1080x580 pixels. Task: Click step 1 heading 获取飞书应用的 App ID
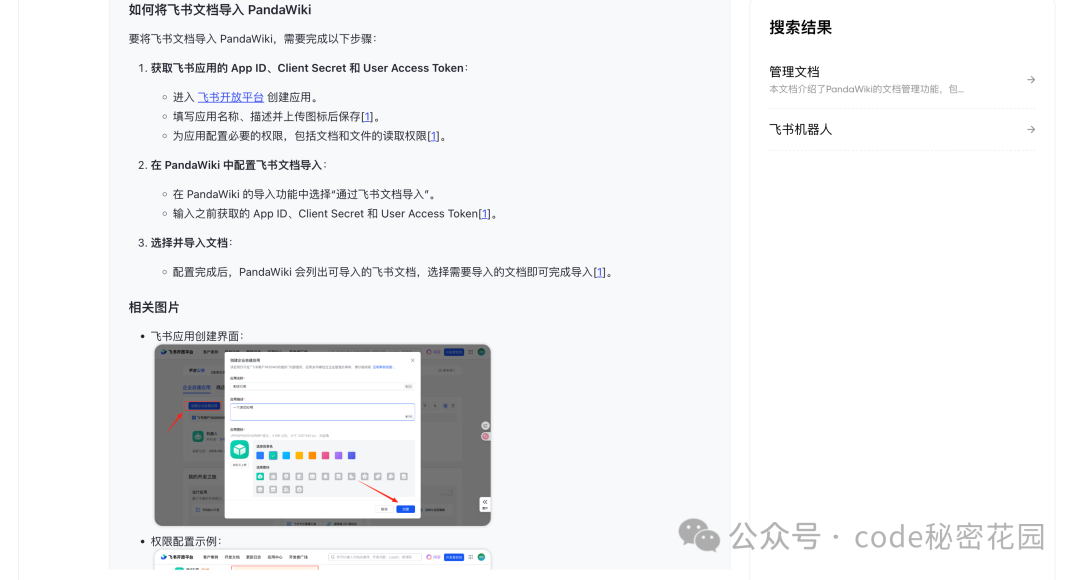(309, 68)
